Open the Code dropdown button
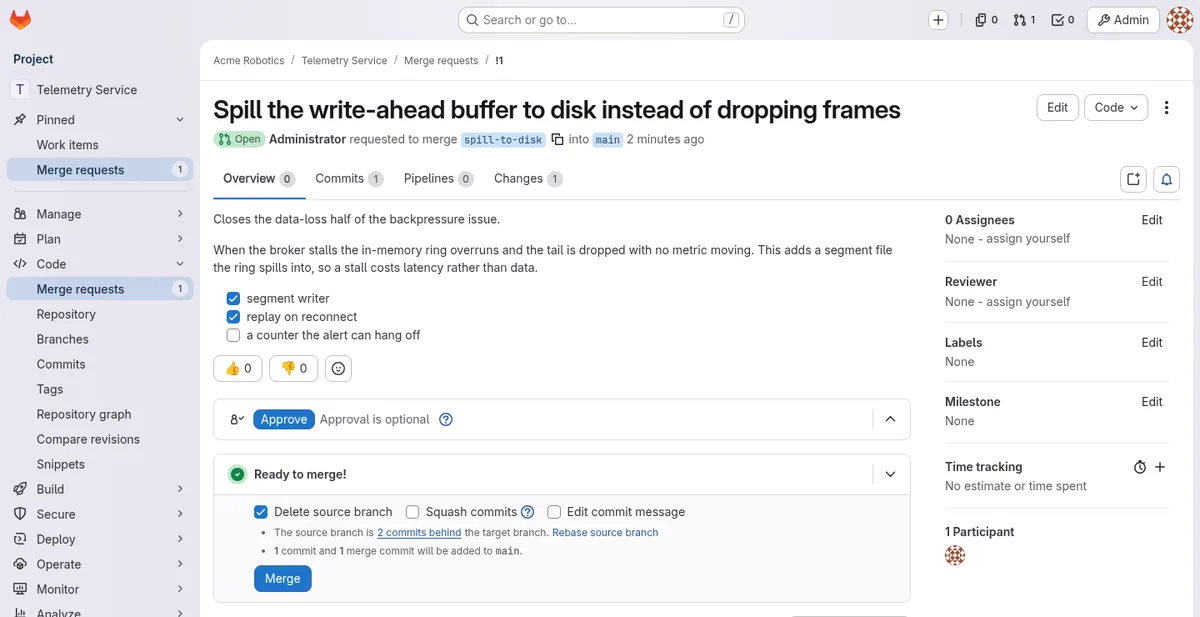1200x617 pixels. [1116, 108]
